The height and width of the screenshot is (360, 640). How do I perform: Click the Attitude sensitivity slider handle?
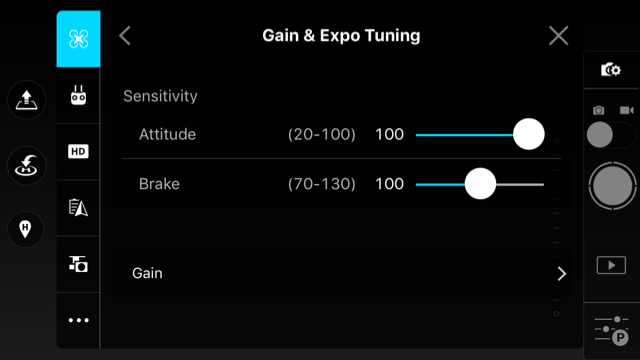pos(529,134)
